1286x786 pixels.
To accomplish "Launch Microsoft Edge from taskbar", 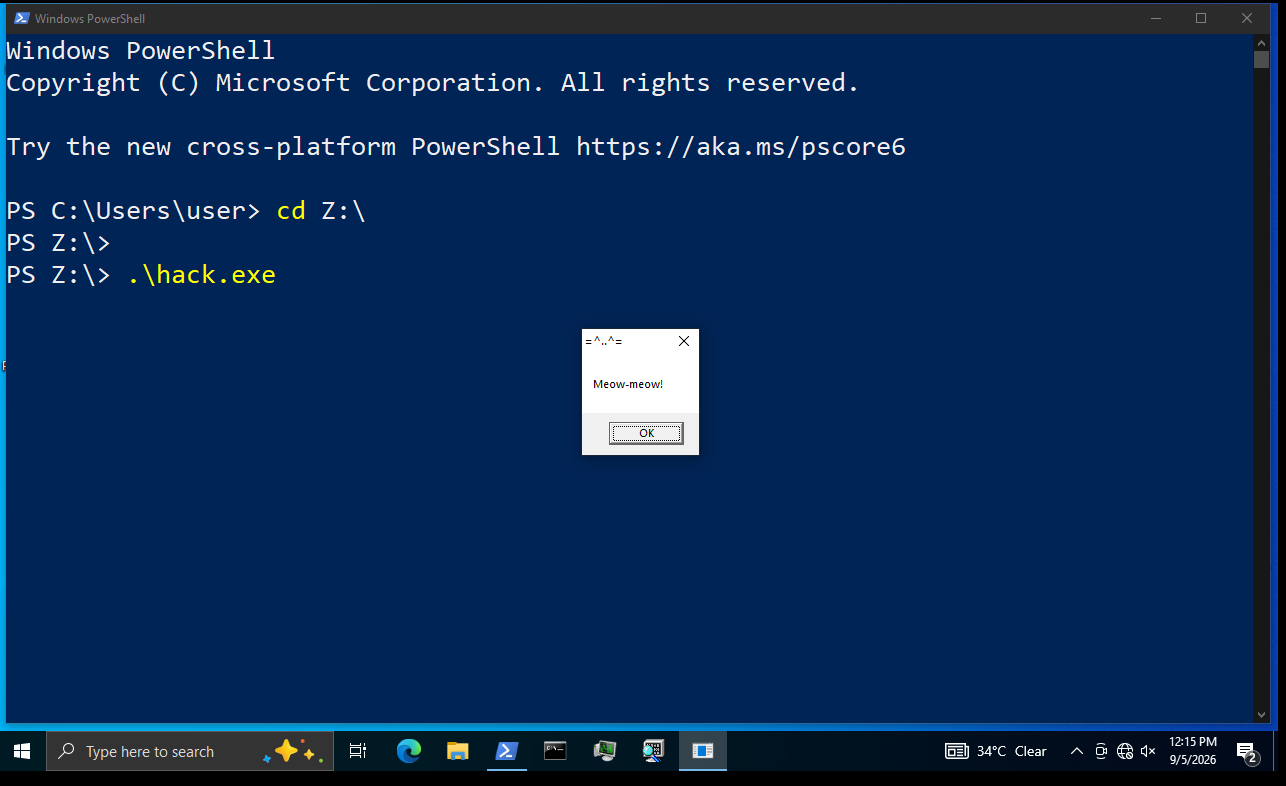I will pyautogui.click(x=408, y=751).
